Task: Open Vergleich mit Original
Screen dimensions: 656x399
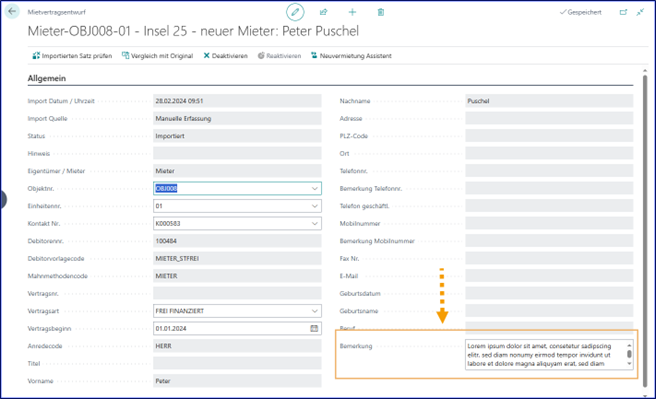Action: click(x=158, y=56)
